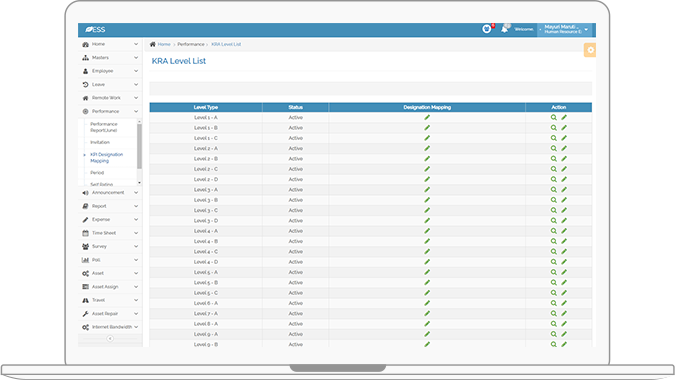Edit designation mapping for Level 1 - A
This screenshot has height=380, width=675.
point(427,117)
